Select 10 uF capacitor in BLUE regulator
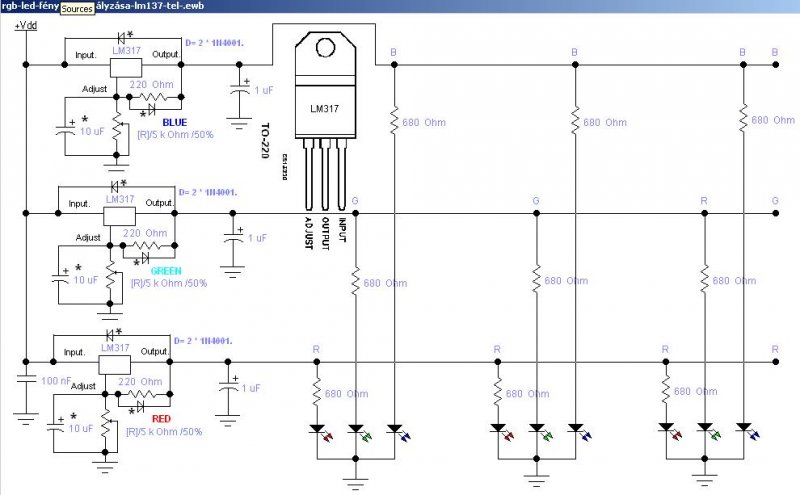This screenshot has width=800, height=495. (x=65, y=130)
